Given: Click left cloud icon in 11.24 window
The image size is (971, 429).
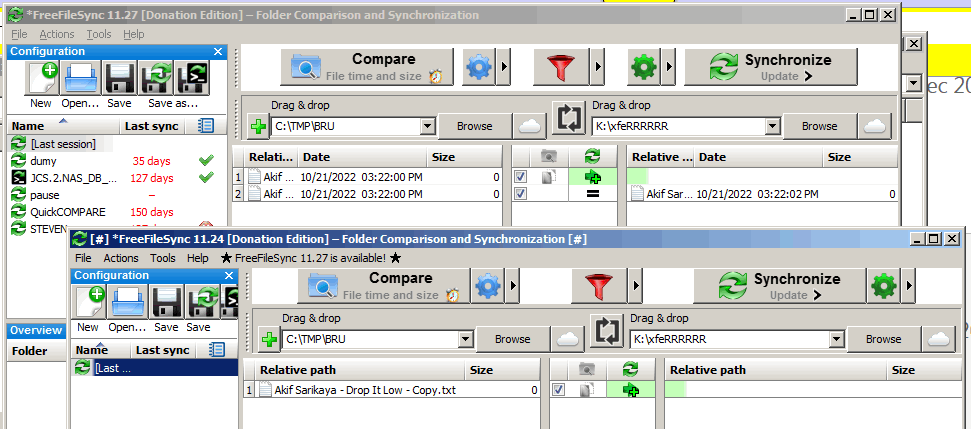Looking at the screenshot, I should pyautogui.click(x=567, y=339).
